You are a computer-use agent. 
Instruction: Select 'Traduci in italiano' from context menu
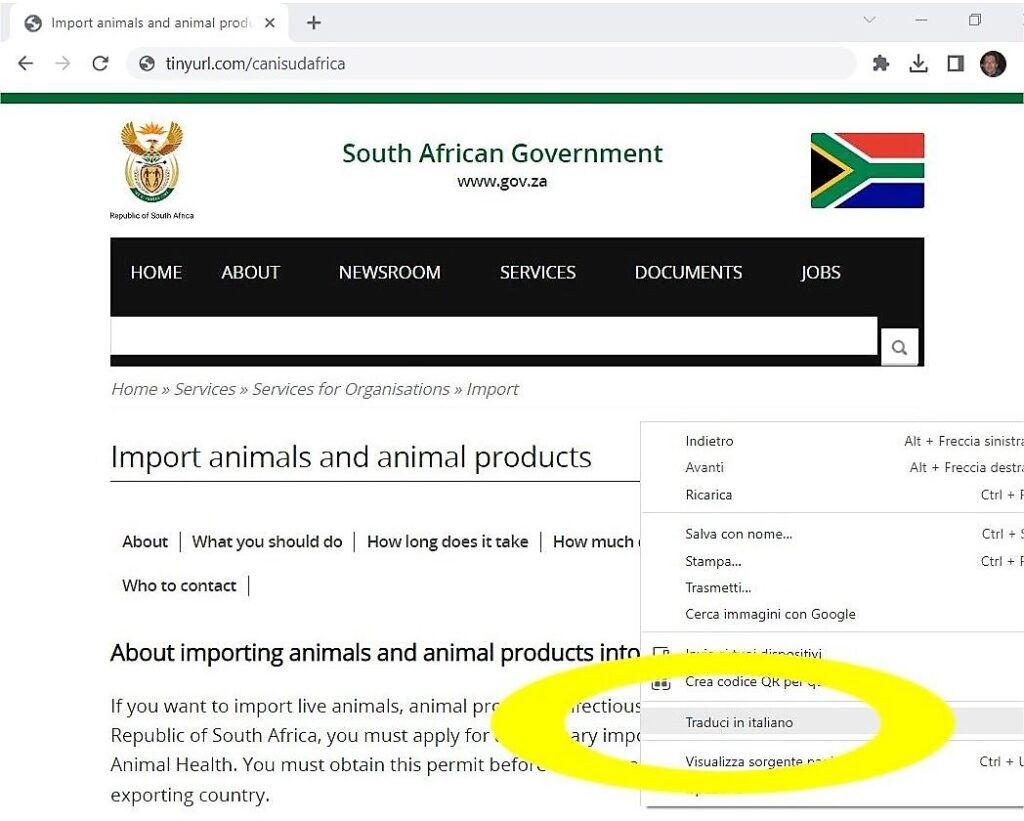pos(739,722)
